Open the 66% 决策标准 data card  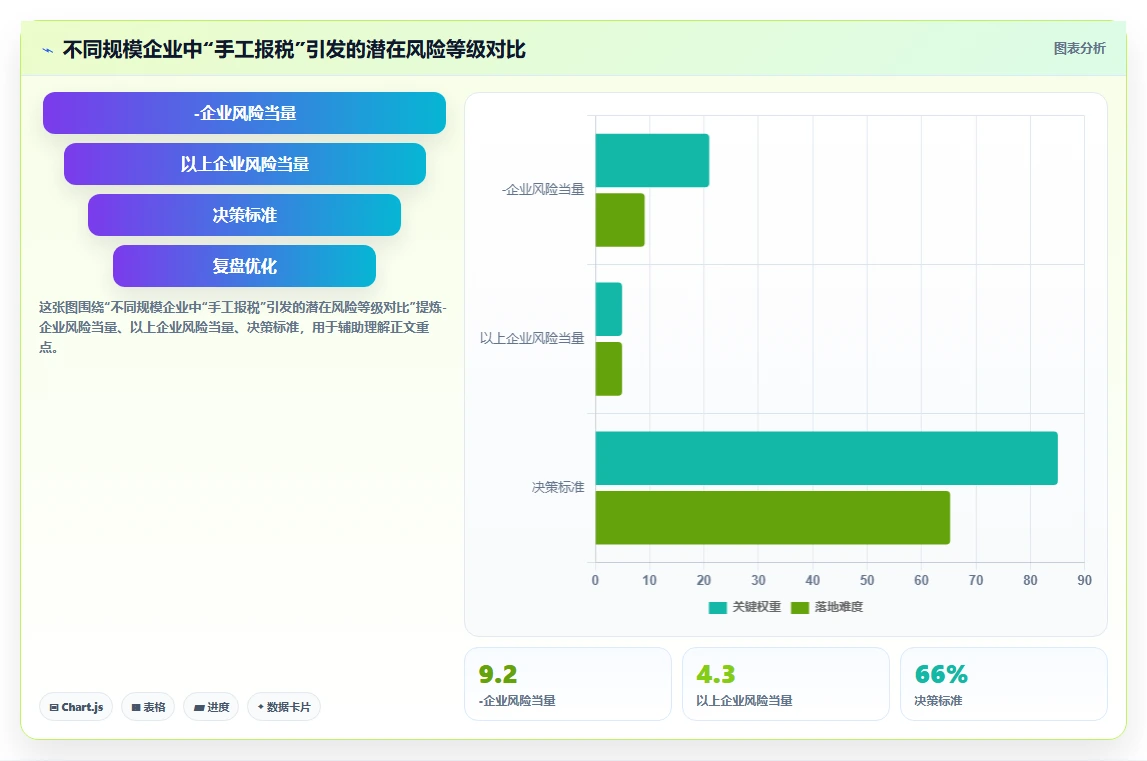click(x=1004, y=684)
